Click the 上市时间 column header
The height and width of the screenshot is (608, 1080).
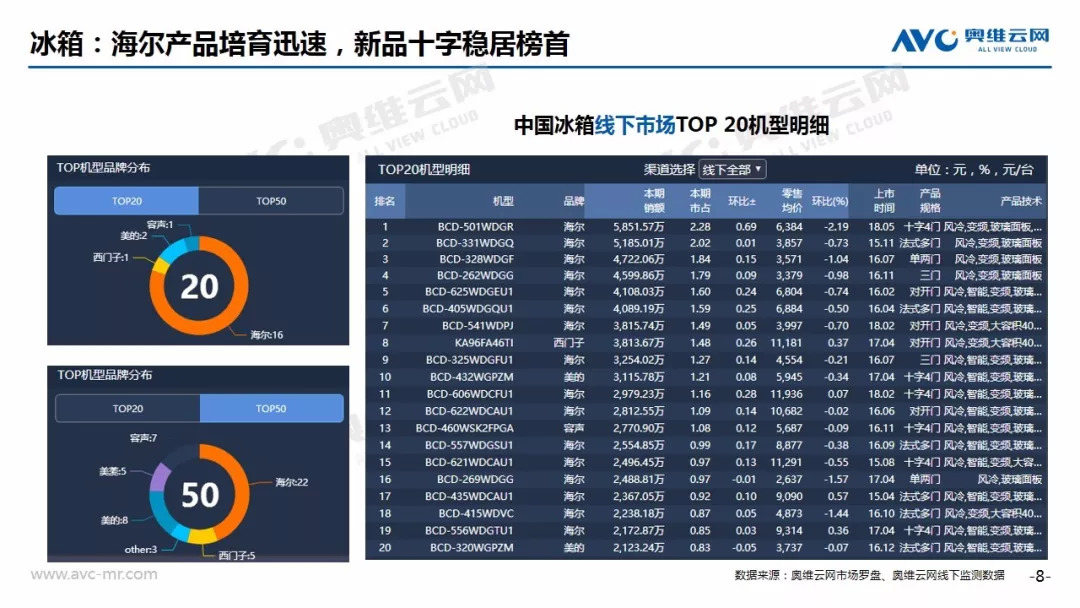click(884, 201)
